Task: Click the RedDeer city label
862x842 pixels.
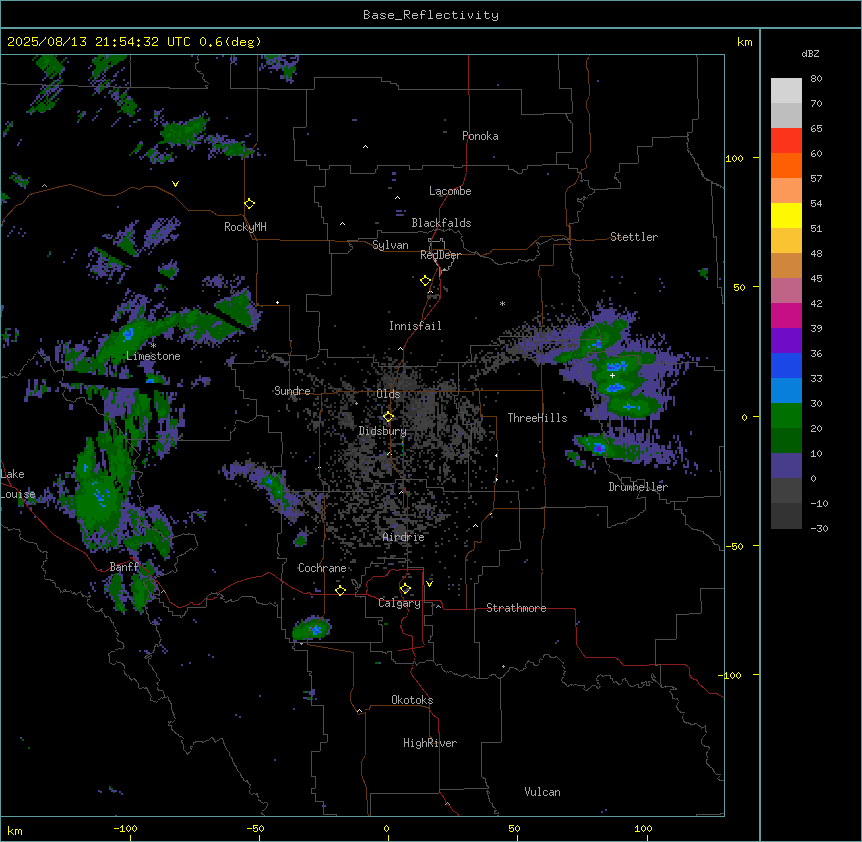Action: point(440,255)
